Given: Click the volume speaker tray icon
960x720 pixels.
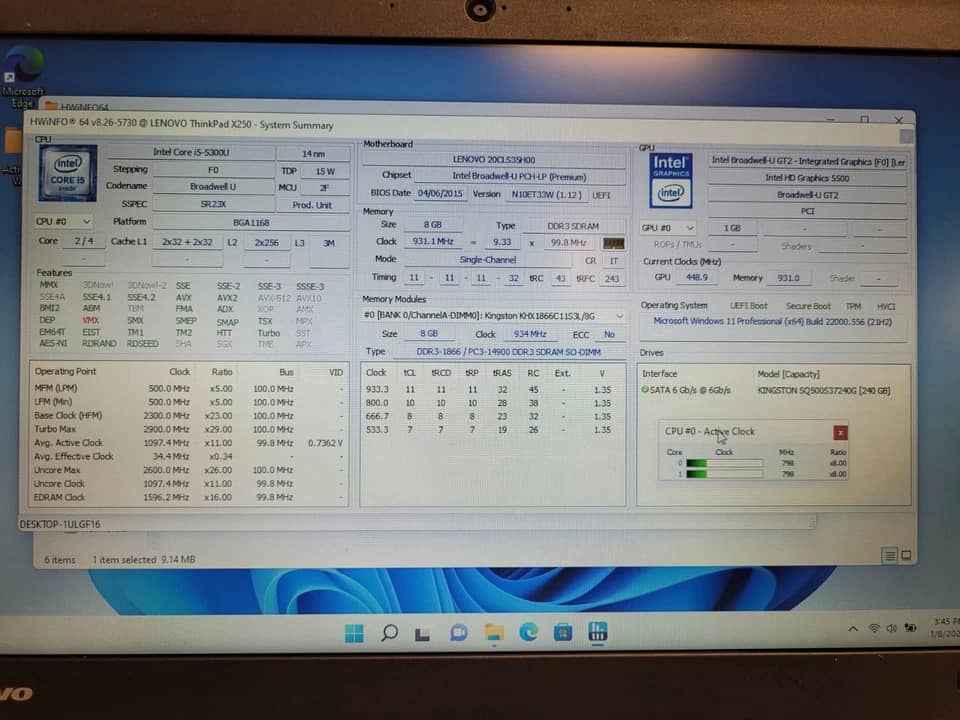Looking at the screenshot, I should 891,629.
